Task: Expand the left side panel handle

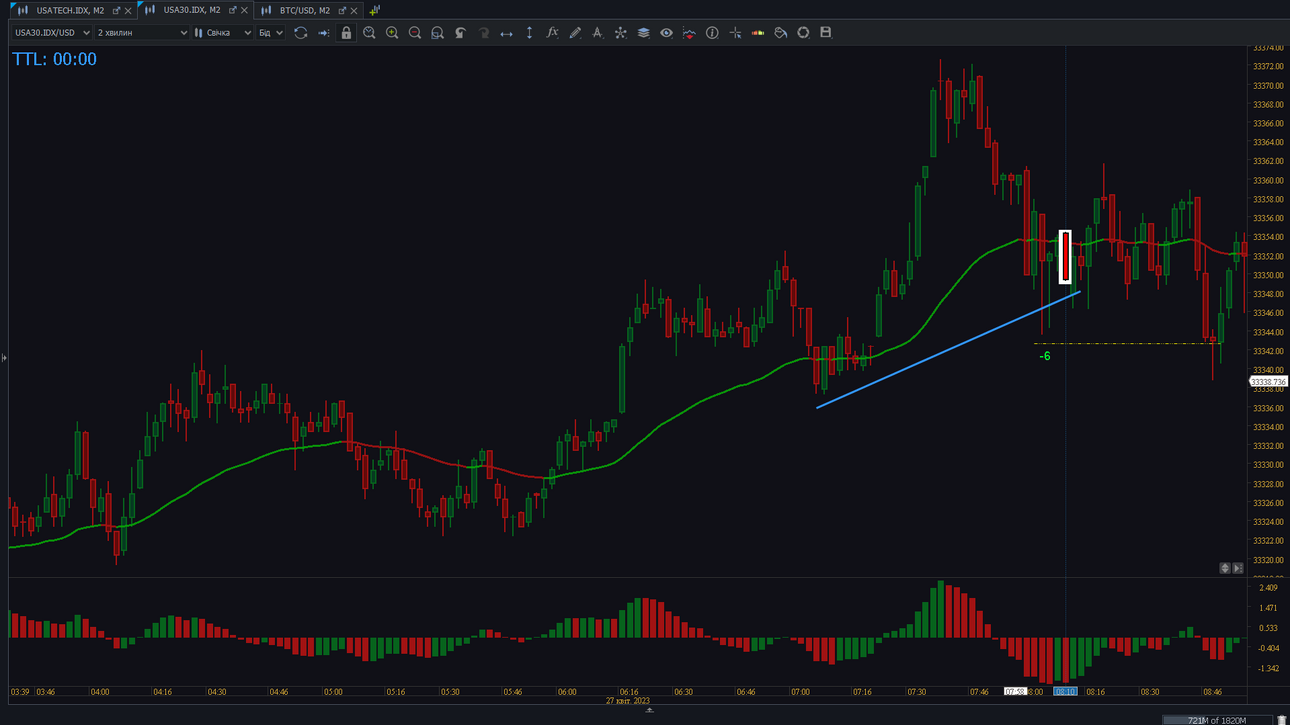Action: click(4, 357)
